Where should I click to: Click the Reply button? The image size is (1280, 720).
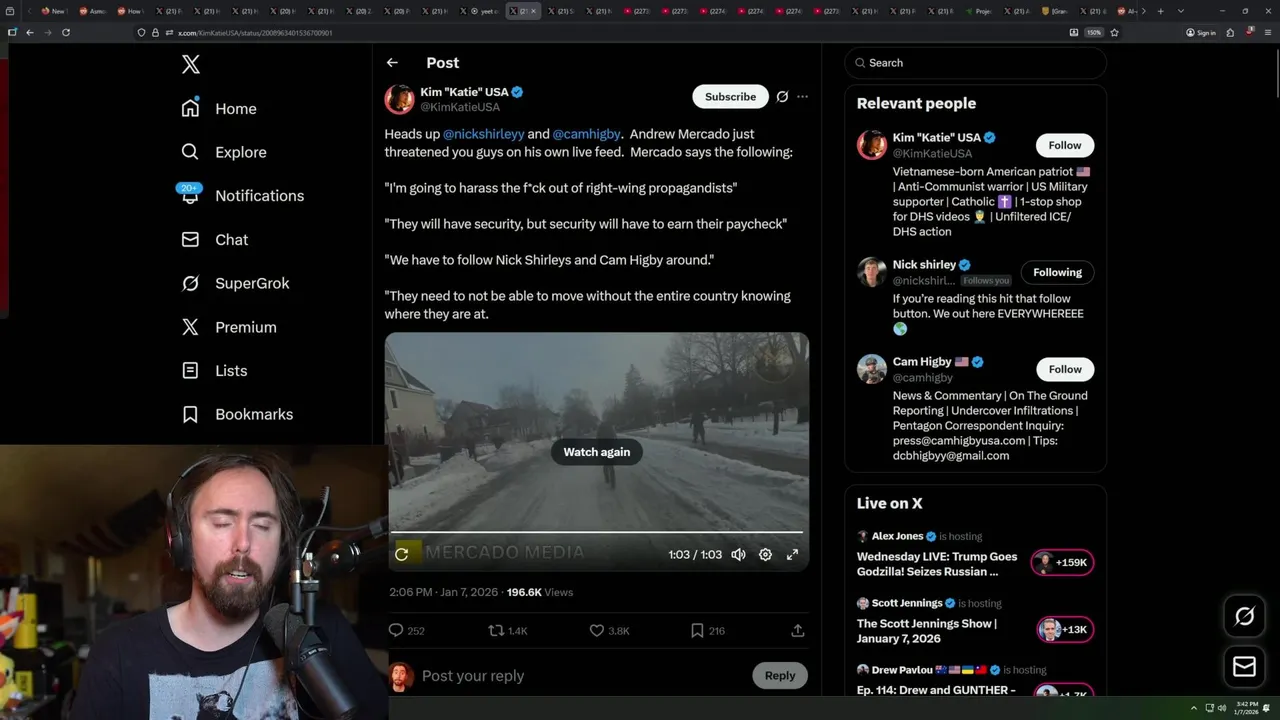pos(780,676)
